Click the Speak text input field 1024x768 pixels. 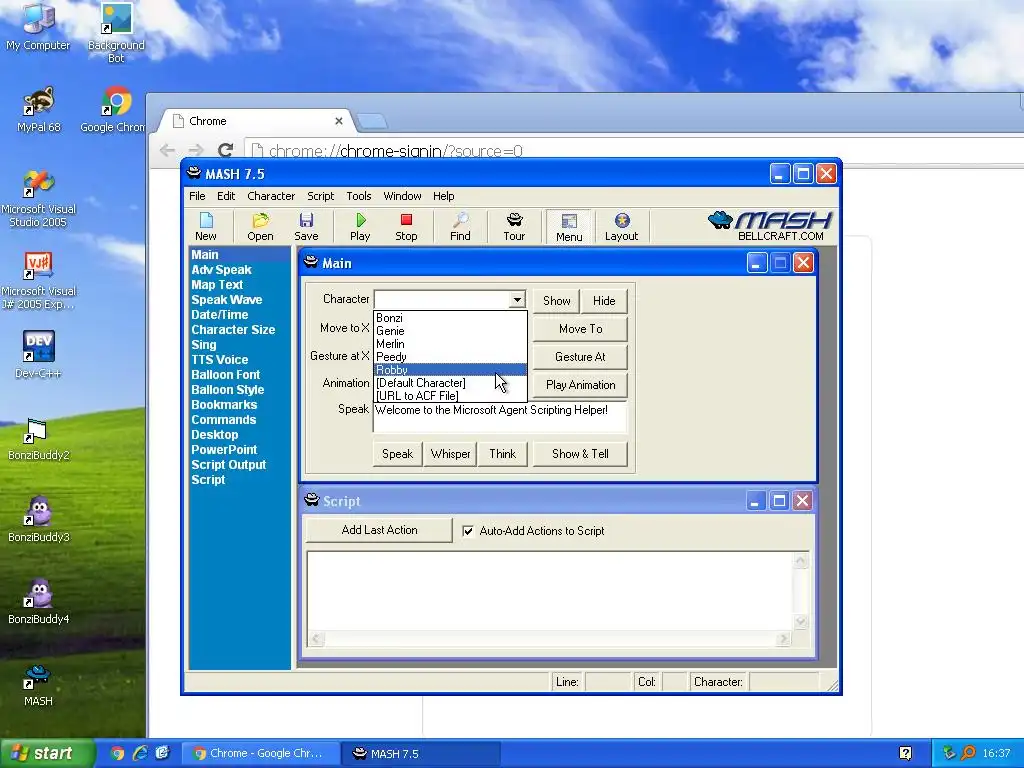point(500,418)
